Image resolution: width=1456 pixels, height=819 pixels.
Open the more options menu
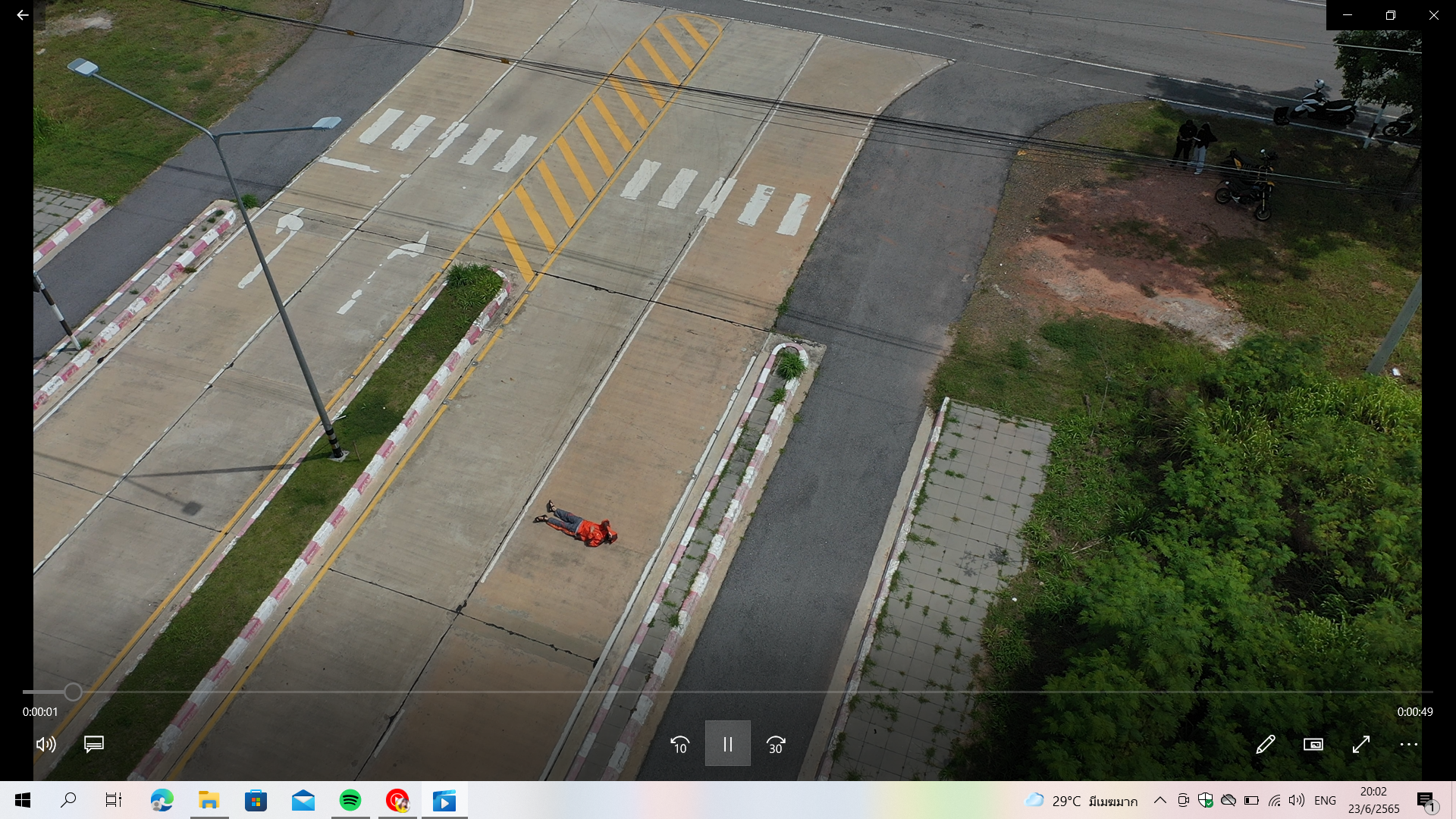[1409, 744]
